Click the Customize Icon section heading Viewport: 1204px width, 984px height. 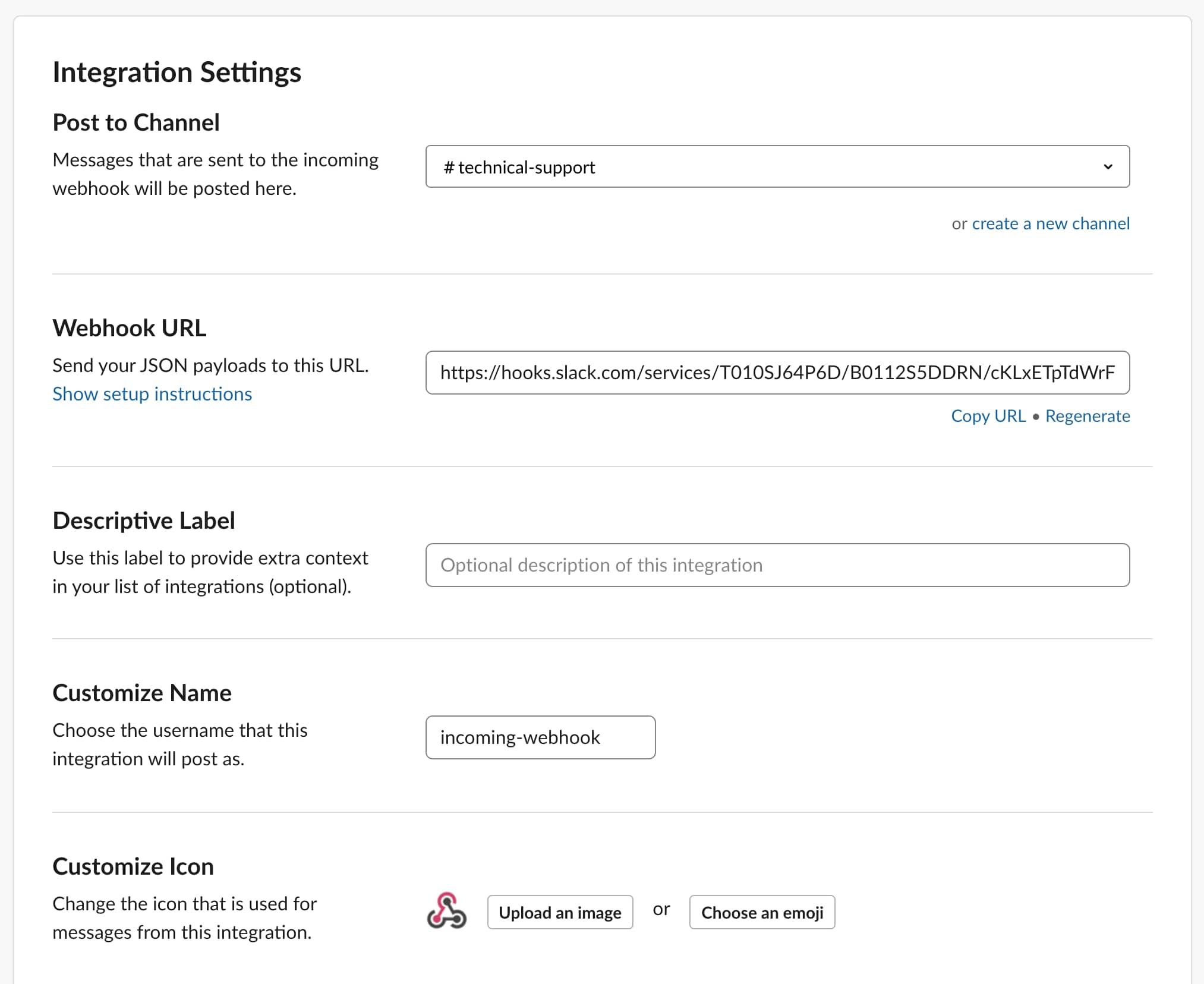tap(133, 866)
